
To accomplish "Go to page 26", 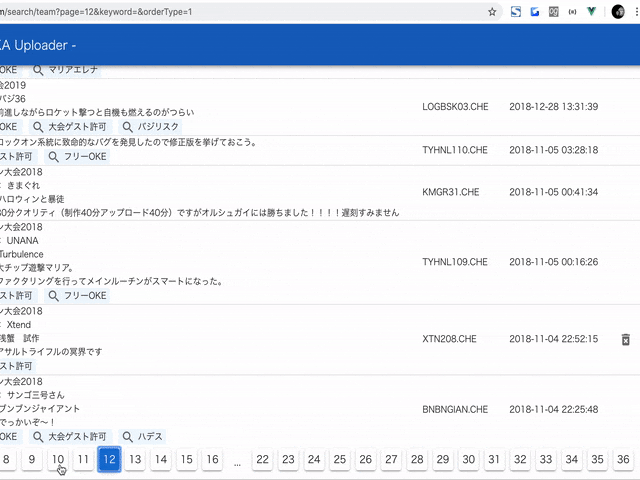I will 365,460.
